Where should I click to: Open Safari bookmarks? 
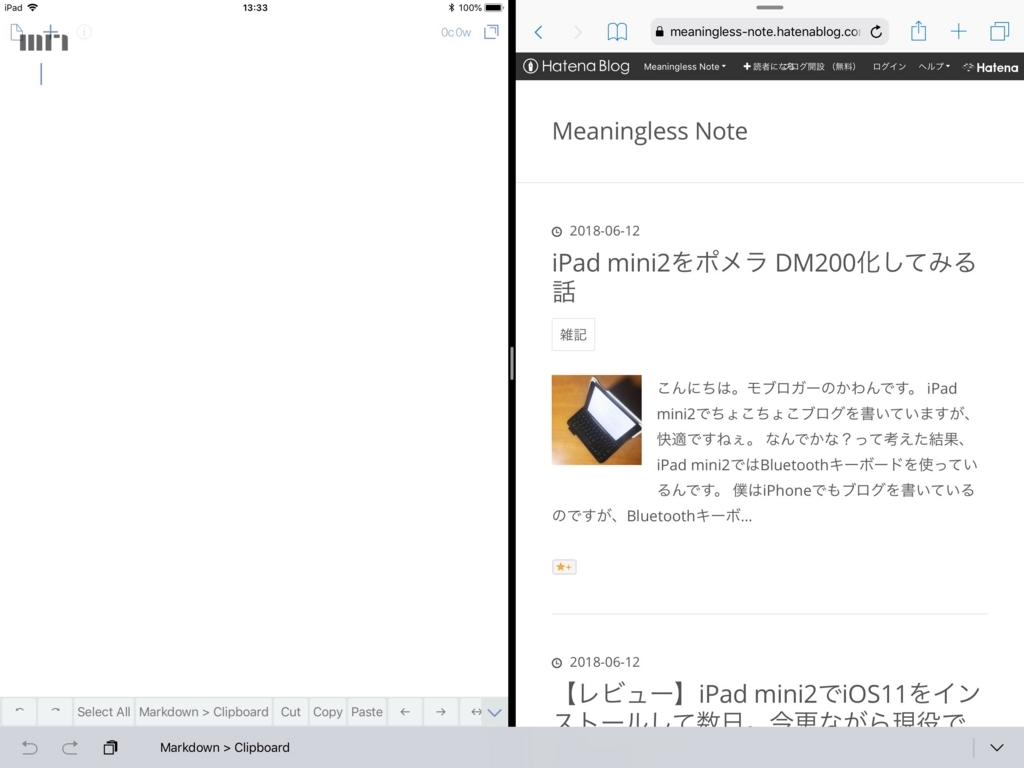click(617, 32)
